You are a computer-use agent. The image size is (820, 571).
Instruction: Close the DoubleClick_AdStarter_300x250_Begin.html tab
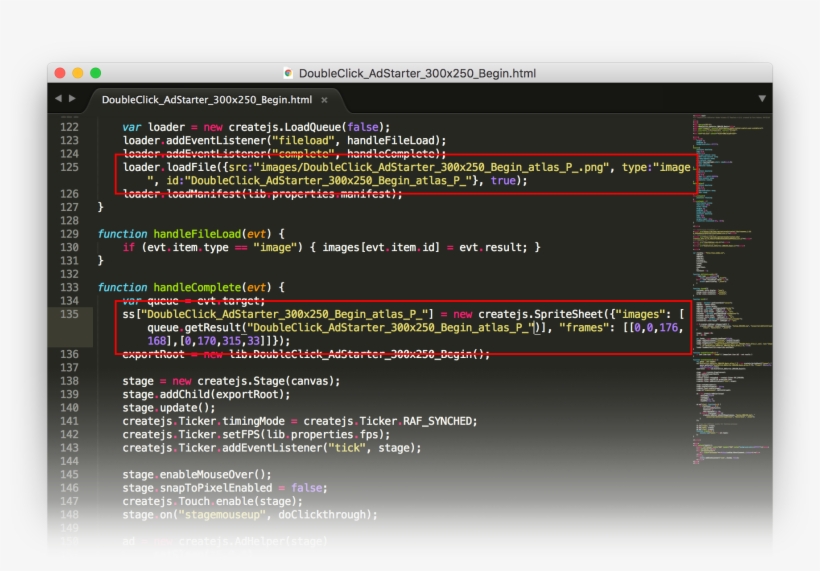pos(324,100)
